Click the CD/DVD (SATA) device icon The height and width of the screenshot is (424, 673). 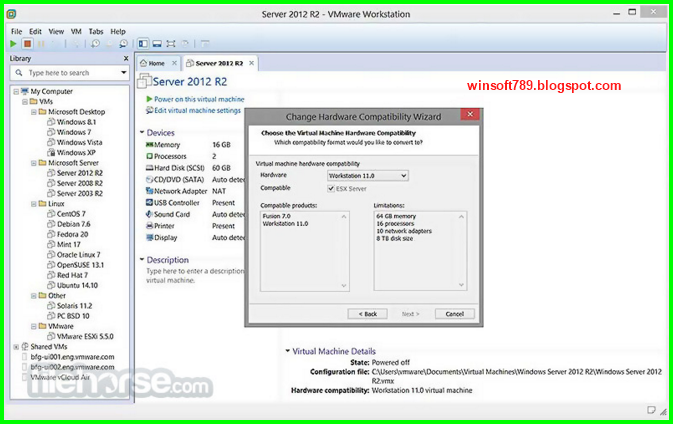(x=149, y=179)
